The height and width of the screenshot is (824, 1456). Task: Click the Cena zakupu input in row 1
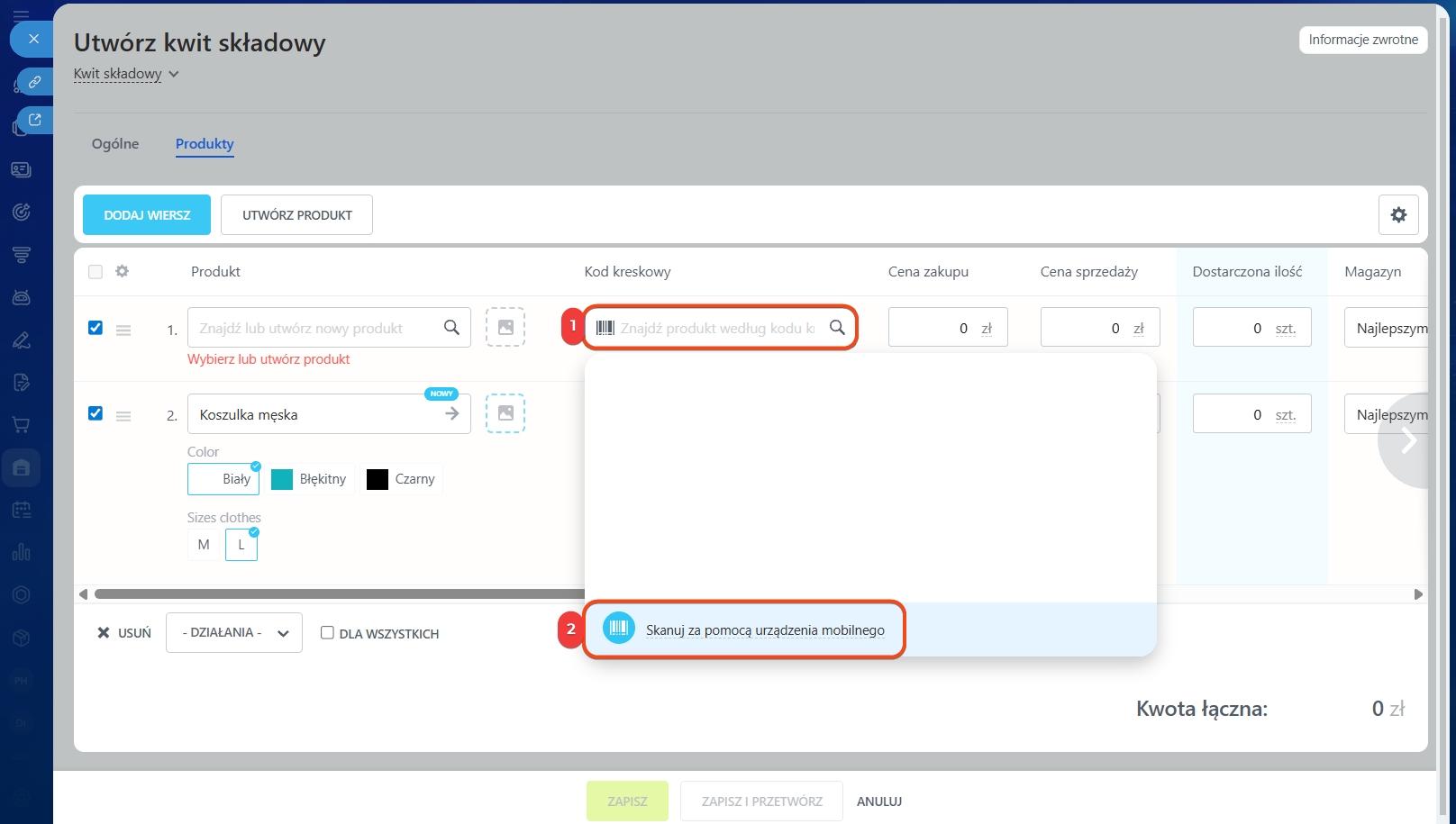(948, 328)
